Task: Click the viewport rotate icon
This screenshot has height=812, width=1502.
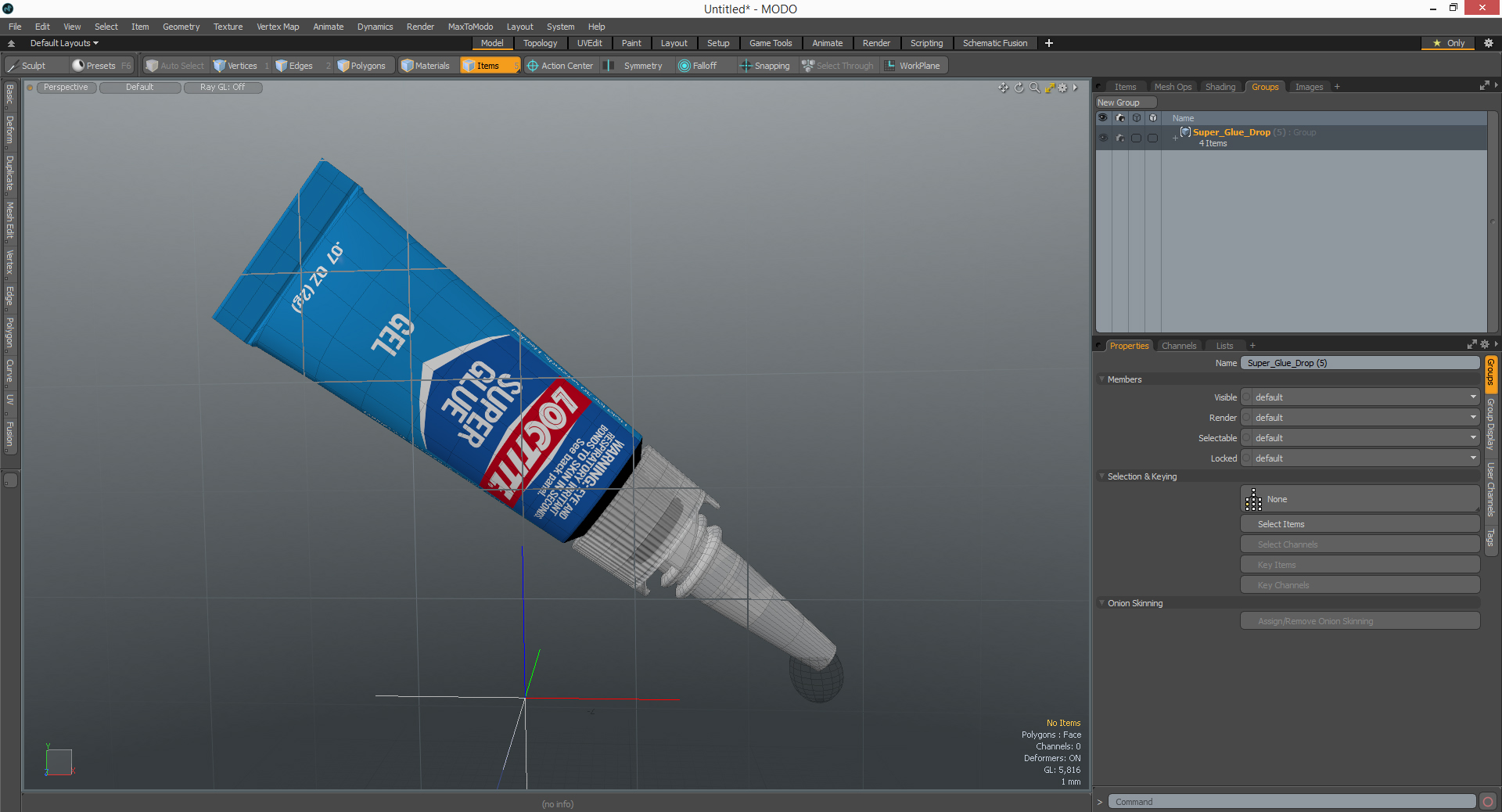Action: (x=1019, y=88)
